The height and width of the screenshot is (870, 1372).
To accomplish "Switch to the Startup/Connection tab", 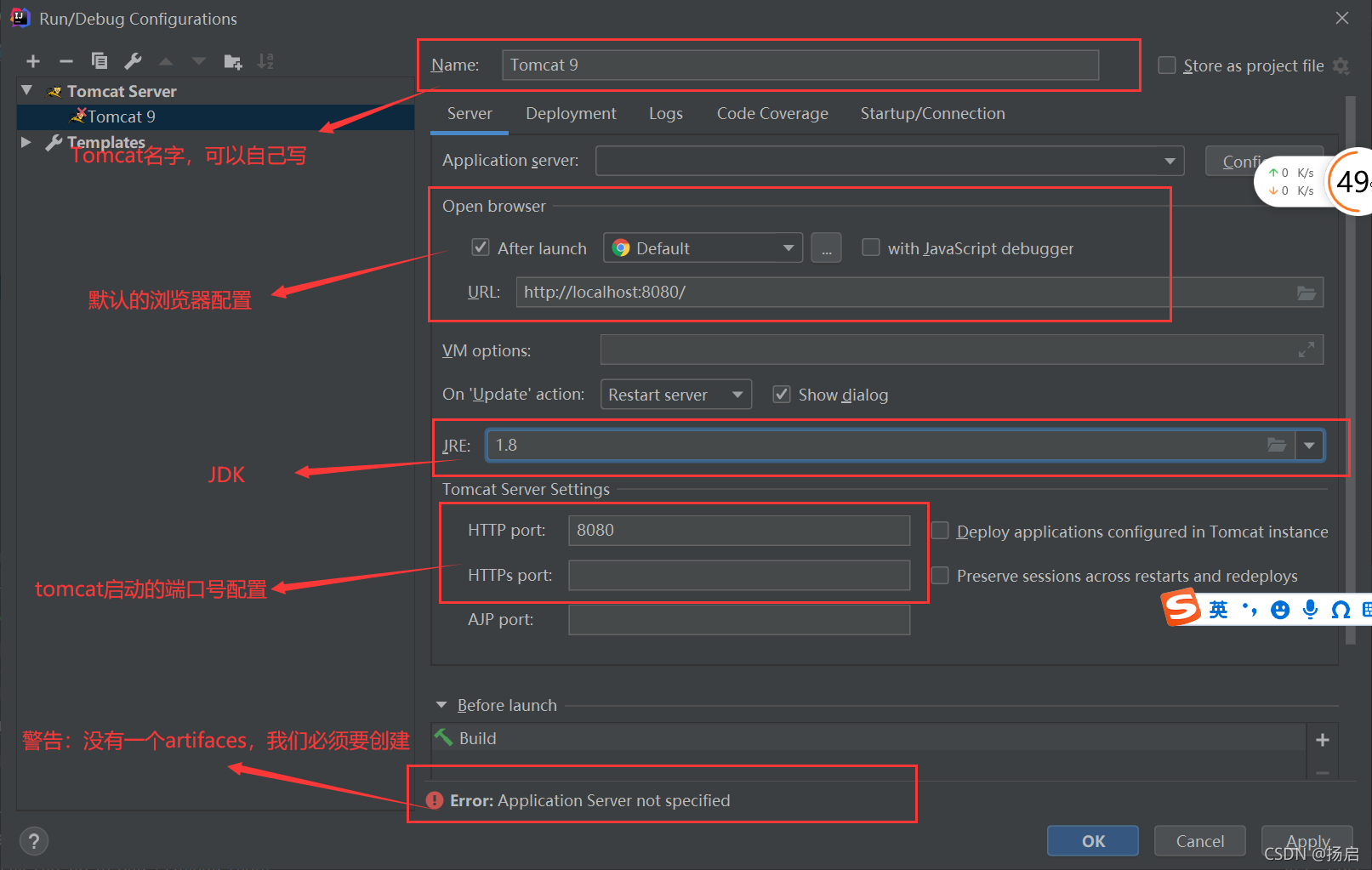I will pyautogui.click(x=932, y=113).
